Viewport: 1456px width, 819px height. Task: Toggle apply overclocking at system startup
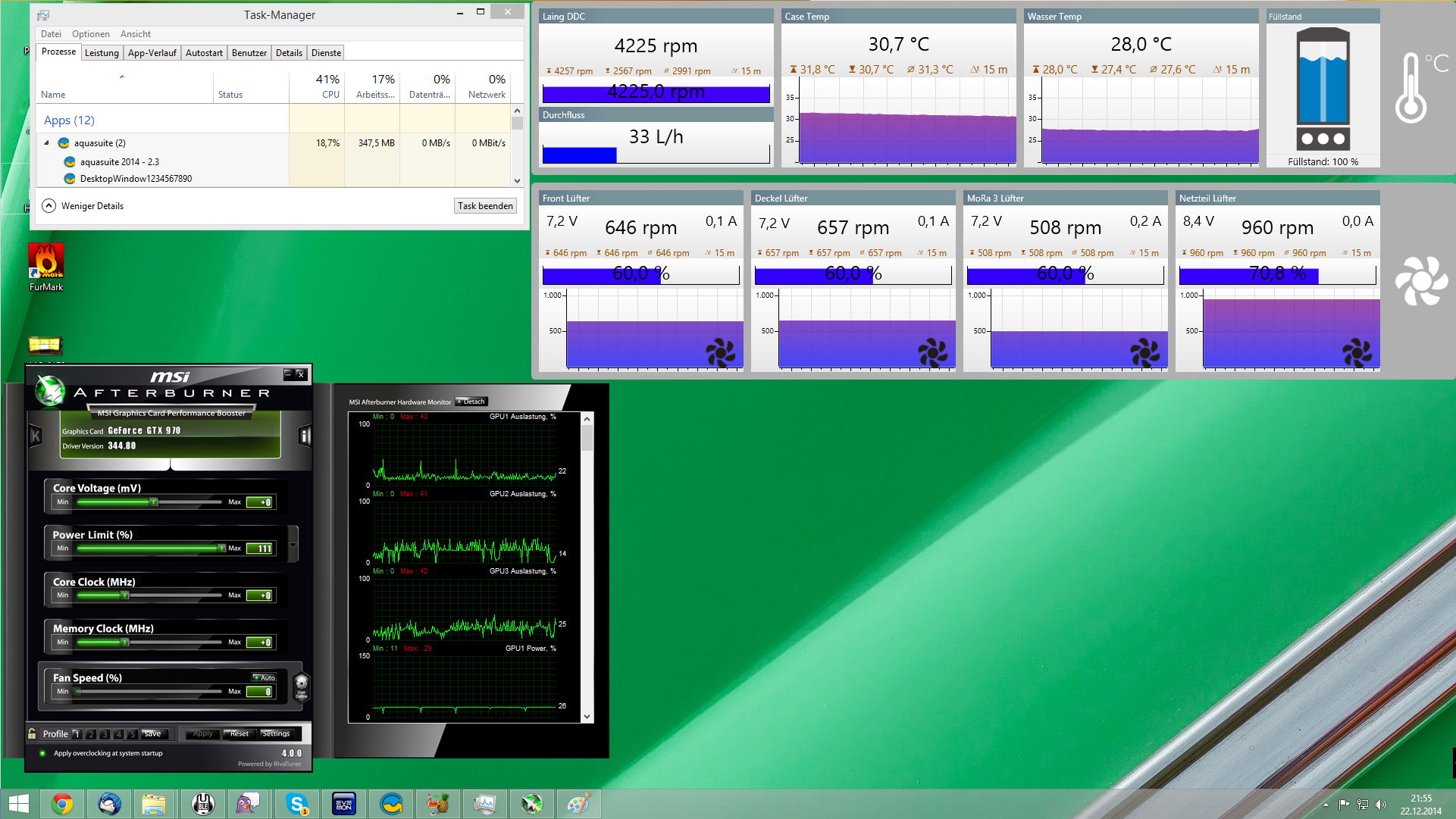42,753
